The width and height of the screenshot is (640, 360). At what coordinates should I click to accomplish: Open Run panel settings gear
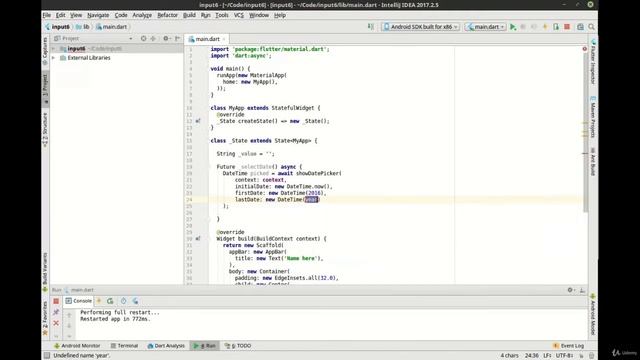tap(571, 290)
